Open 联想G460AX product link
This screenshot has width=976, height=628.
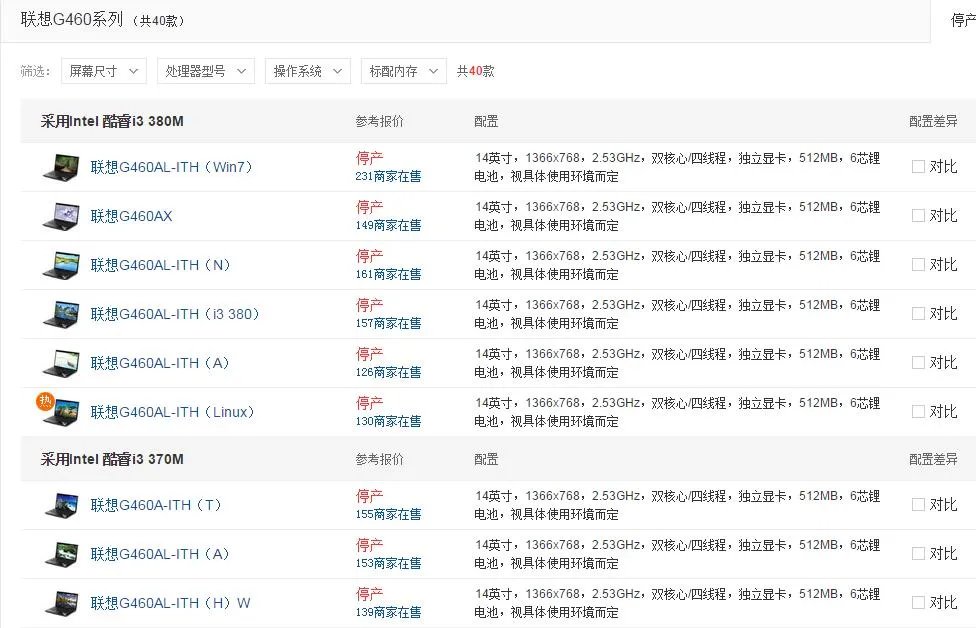[x=131, y=216]
